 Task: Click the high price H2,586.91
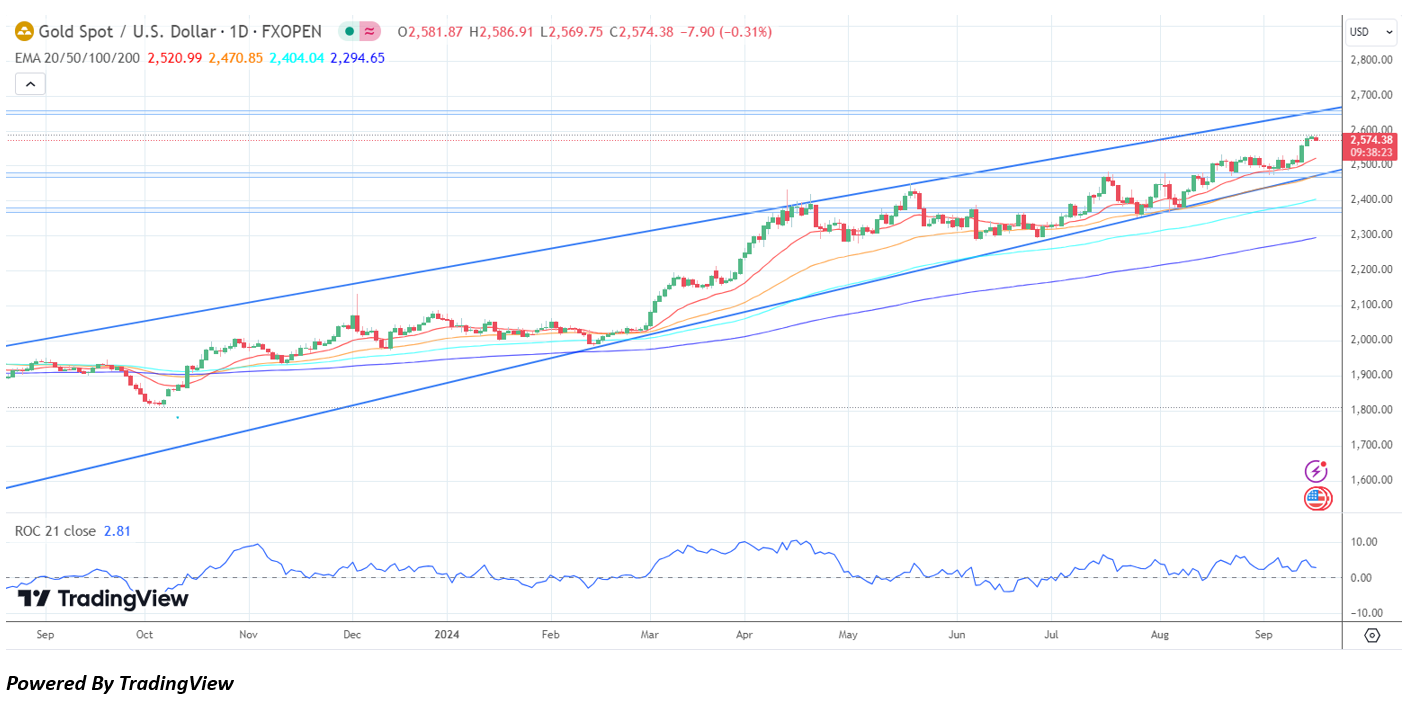tap(502, 32)
